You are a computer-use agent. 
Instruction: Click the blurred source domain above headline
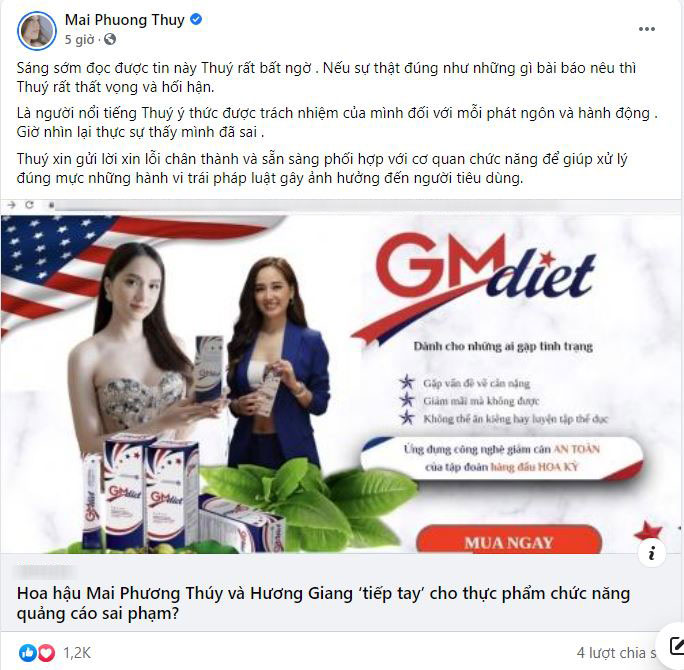pyautogui.click(x=44, y=570)
